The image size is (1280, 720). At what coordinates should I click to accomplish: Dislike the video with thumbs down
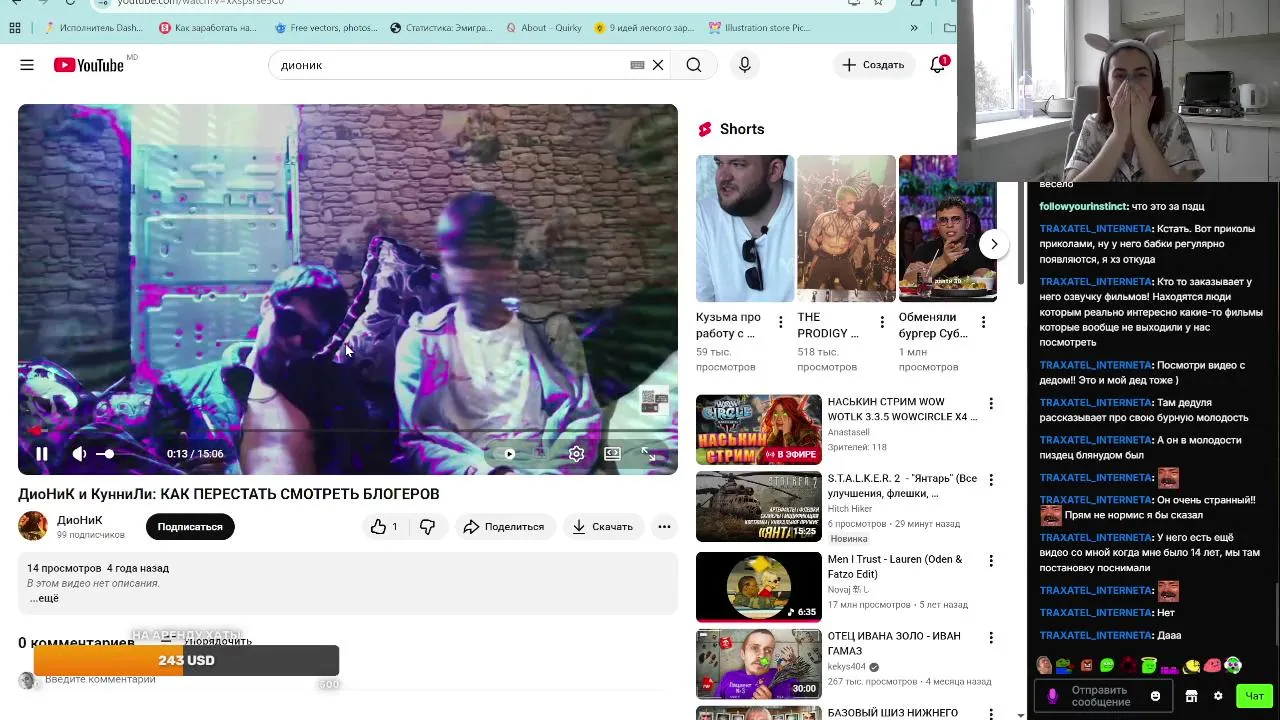point(427,527)
